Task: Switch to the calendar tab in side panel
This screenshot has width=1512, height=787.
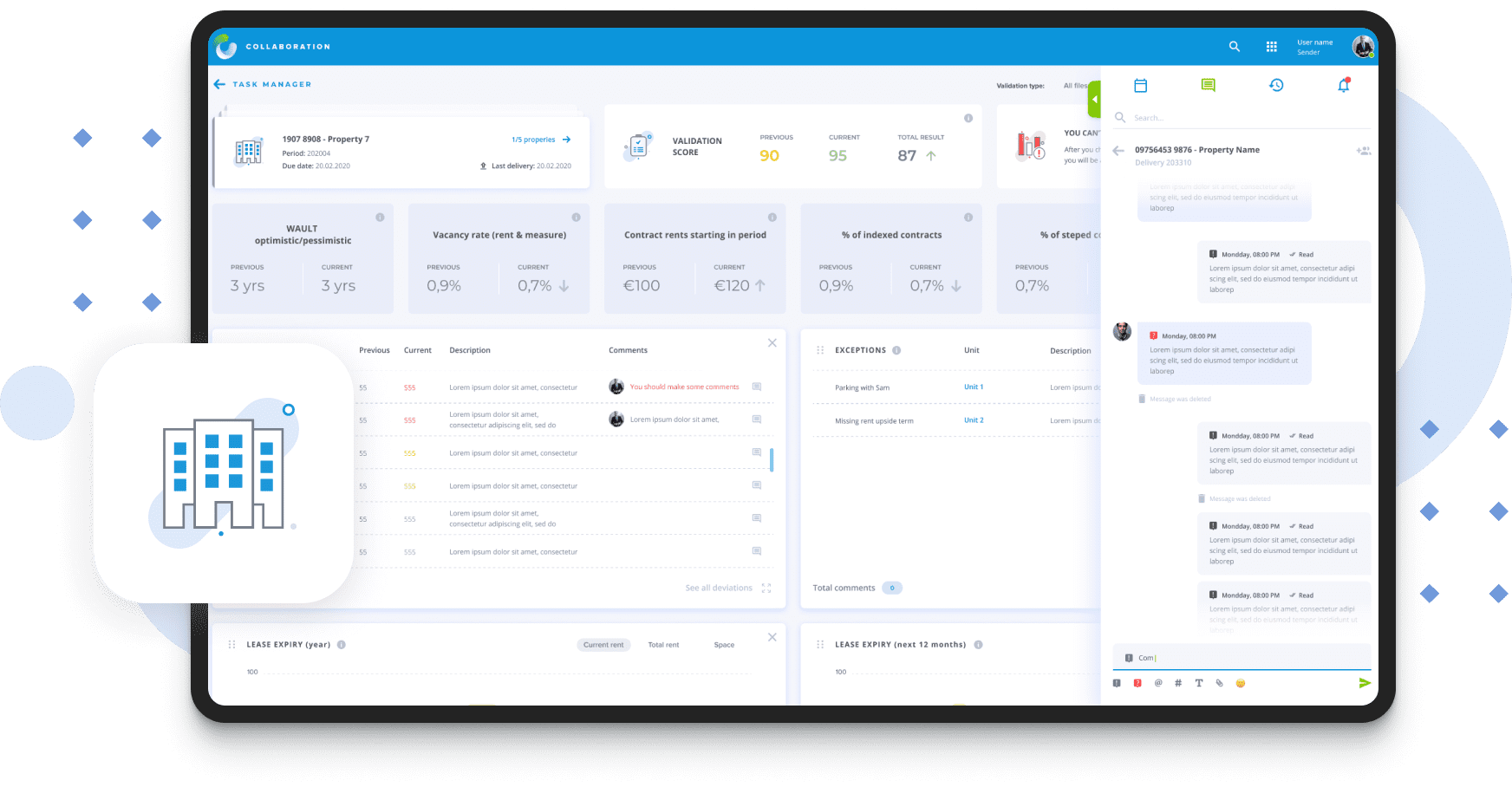Action: tap(1140, 85)
